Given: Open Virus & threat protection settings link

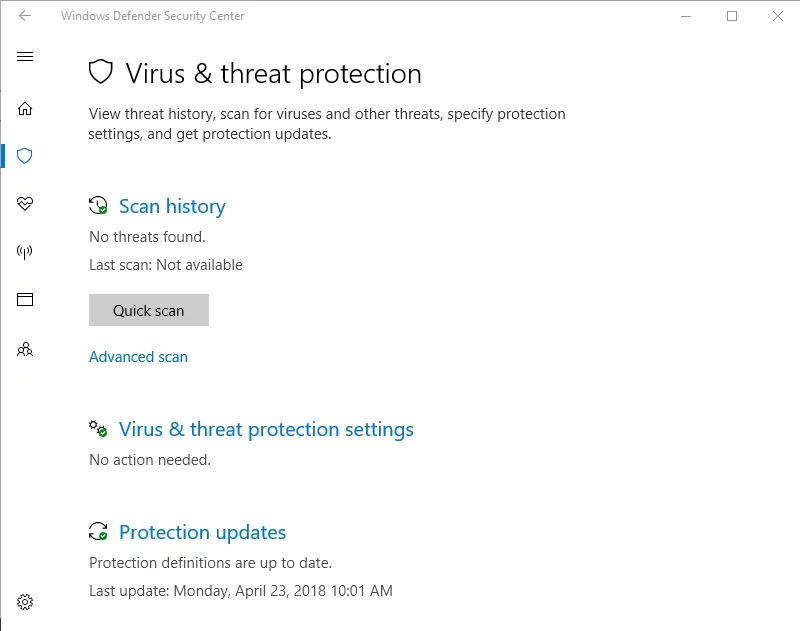Looking at the screenshot, I should (x=266, y=430).
